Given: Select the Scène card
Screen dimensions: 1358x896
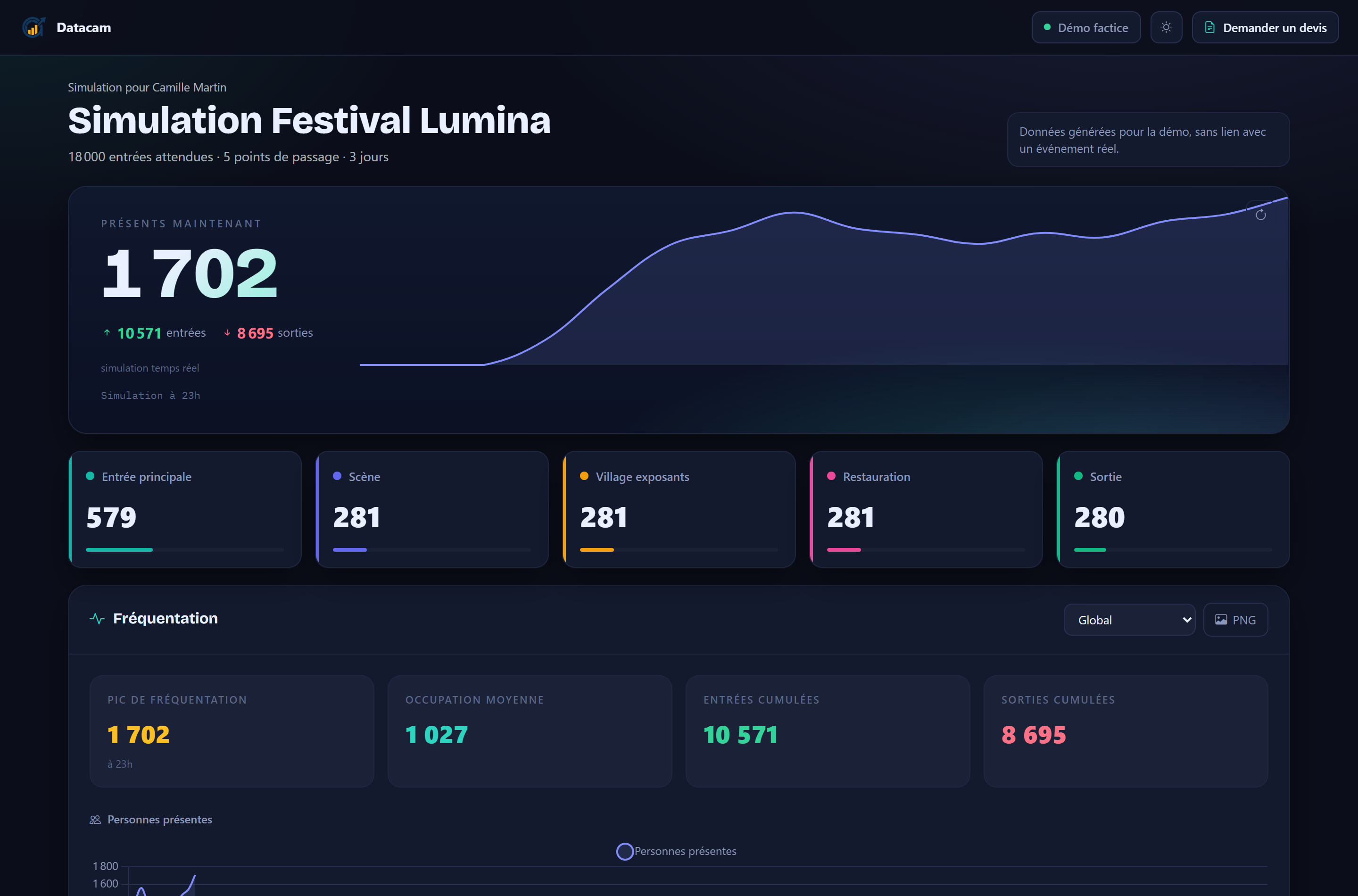Looking at the screenshot, I should 432,509.
